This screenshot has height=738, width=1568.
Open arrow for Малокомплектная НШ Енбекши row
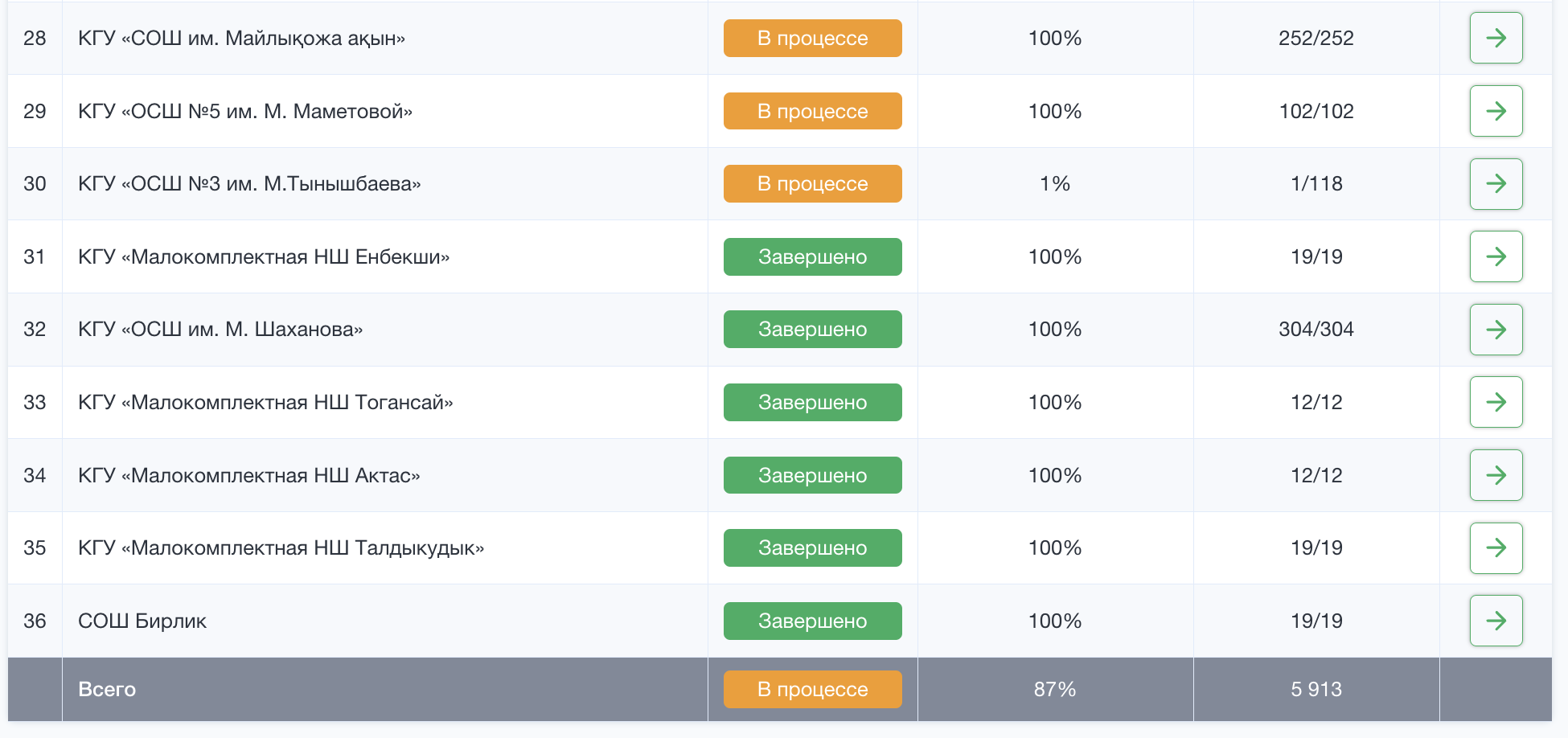tap(1496, 256)
